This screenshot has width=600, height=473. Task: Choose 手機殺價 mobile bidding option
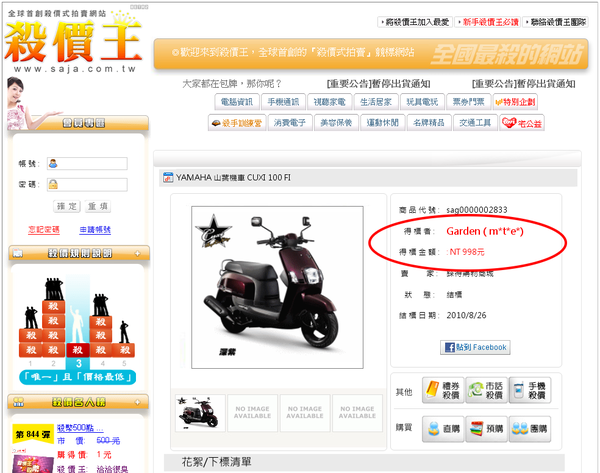tap(530, 390)
